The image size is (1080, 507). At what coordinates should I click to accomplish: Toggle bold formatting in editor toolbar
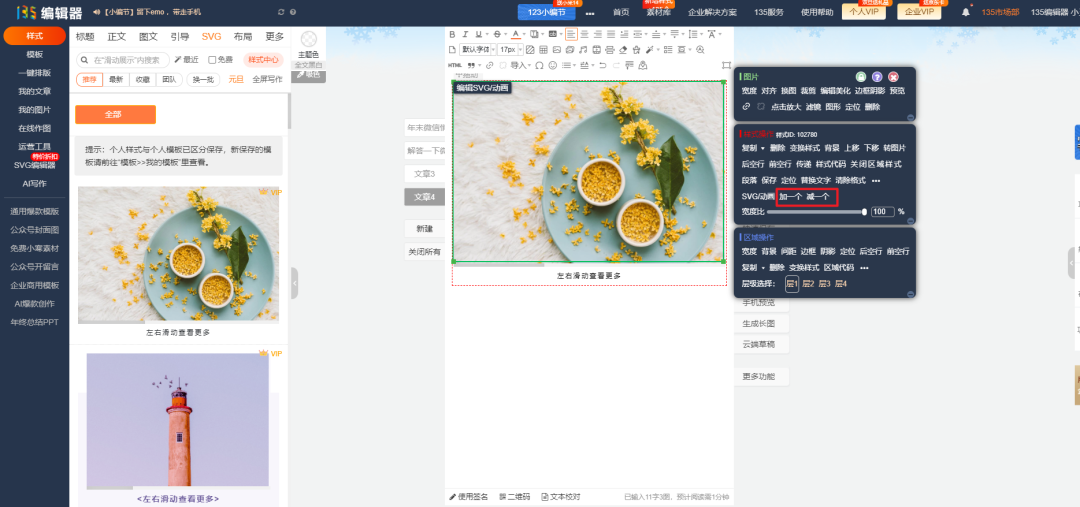[x=453, y=34]
